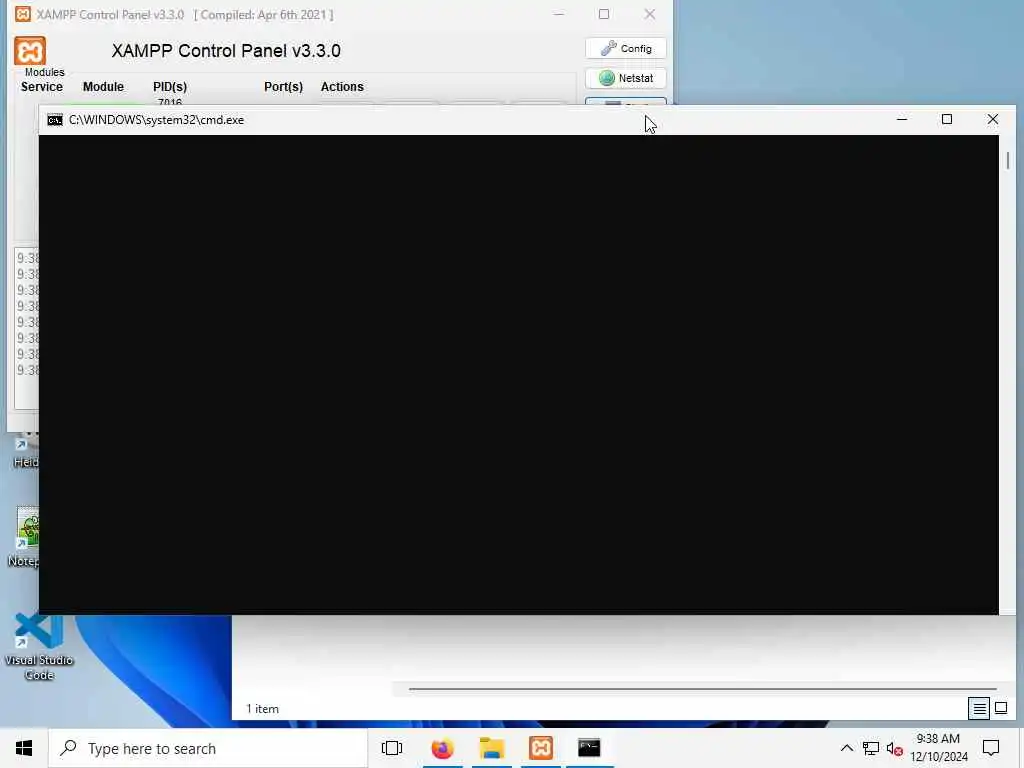Maximize the cmd.exe window
Viewport: 1024px width, 768px height.
pyautogui.click(x=947, y=120)
